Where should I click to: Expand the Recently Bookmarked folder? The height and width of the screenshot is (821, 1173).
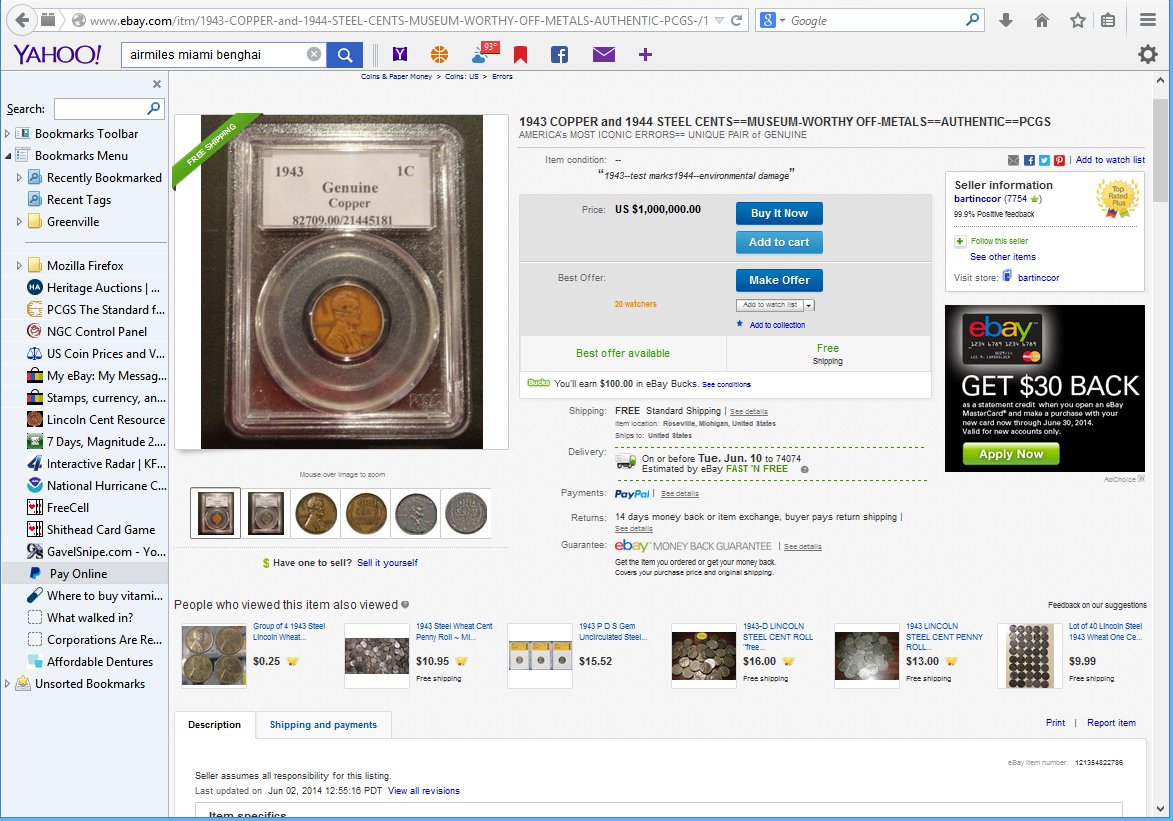pyautogui.click(x=19, y=178)
